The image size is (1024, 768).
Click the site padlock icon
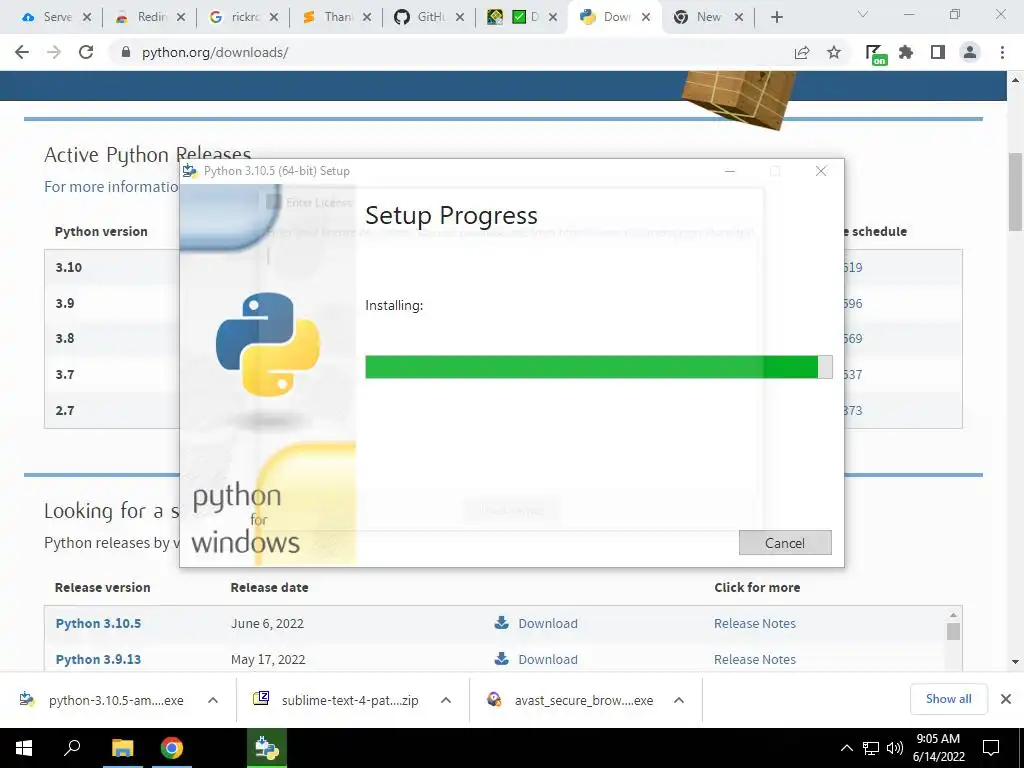[x=126, y=52]
